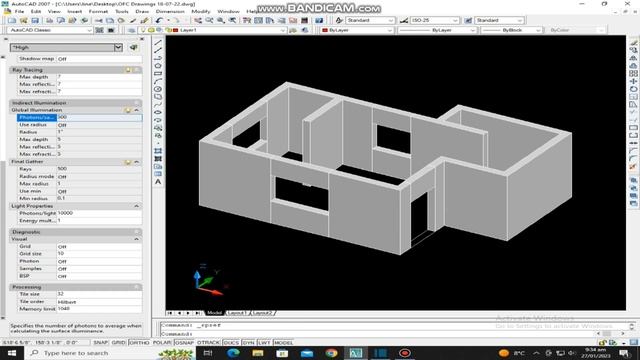Open the Draw menu
The width and height of the screenshot is (640, 360).
142,11
